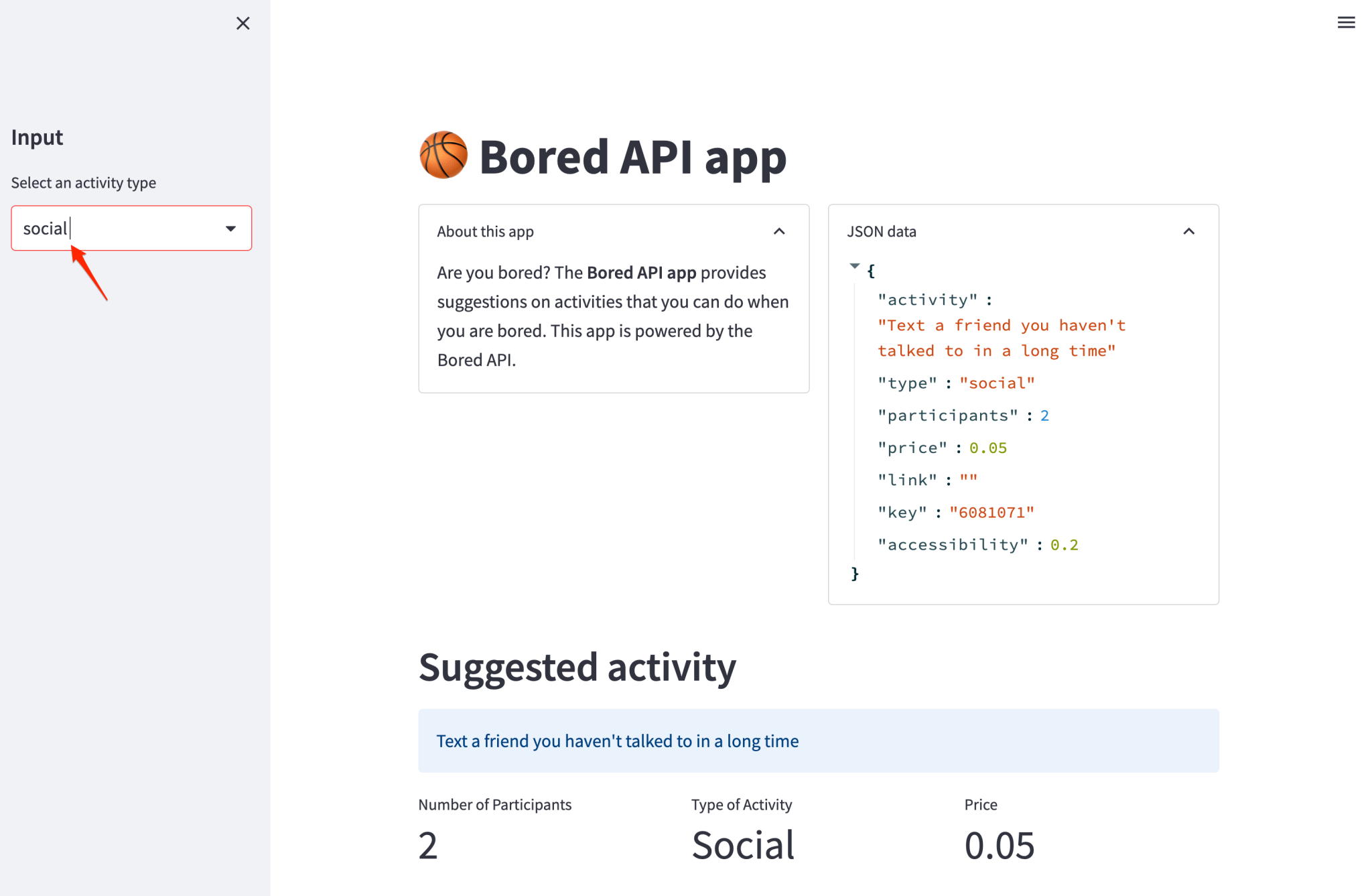This screenshot has height=896, width=1372.
Task: Click the JSON accessibility value 0.2
Action: pyautogui.click(x=1064, y=545)
